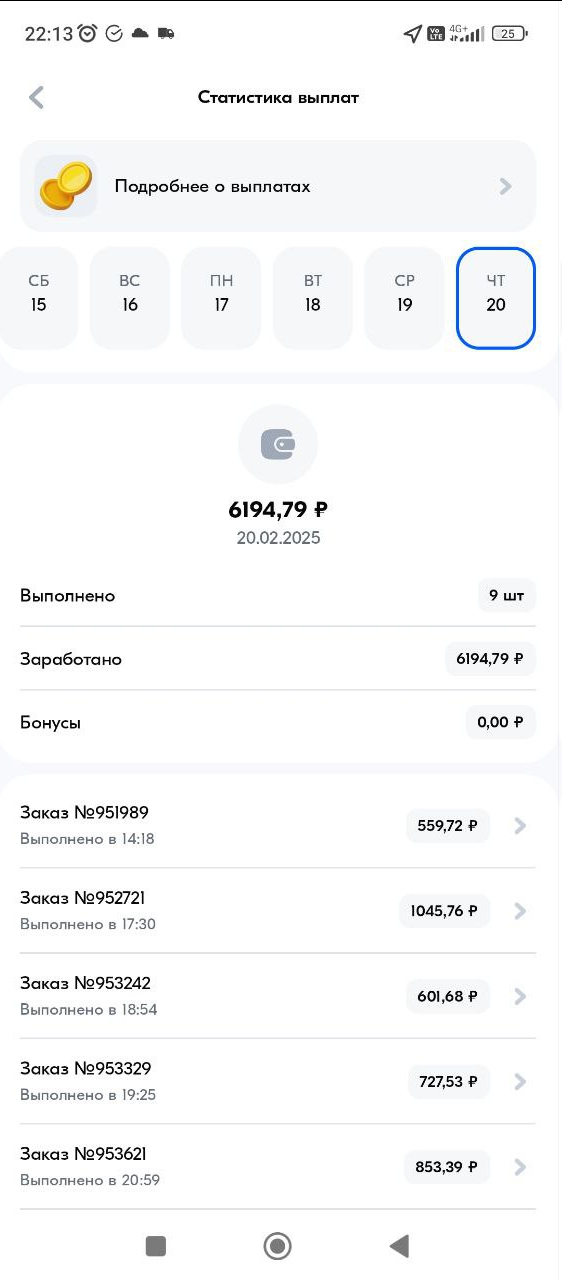Tap the location arrow status icon
The height and width of the screenshot is (1280, 562).
tap(412, 34)
